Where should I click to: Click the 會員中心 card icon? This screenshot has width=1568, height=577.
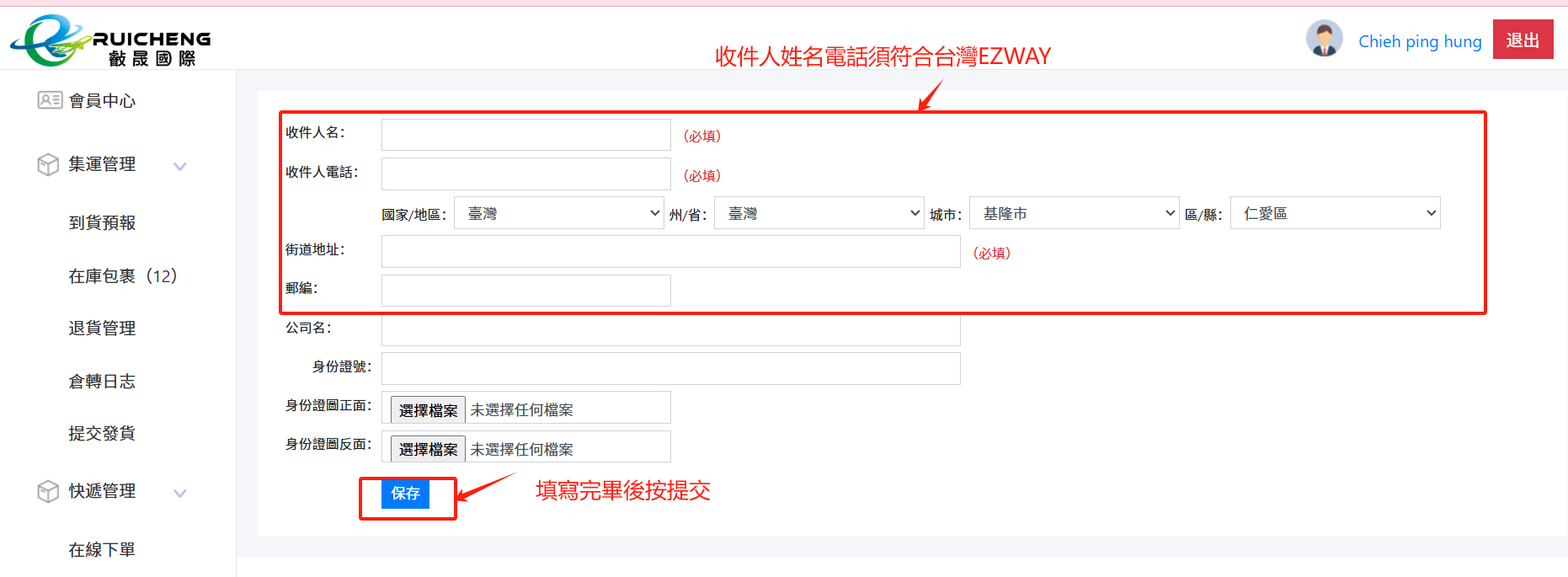(50, 100)
